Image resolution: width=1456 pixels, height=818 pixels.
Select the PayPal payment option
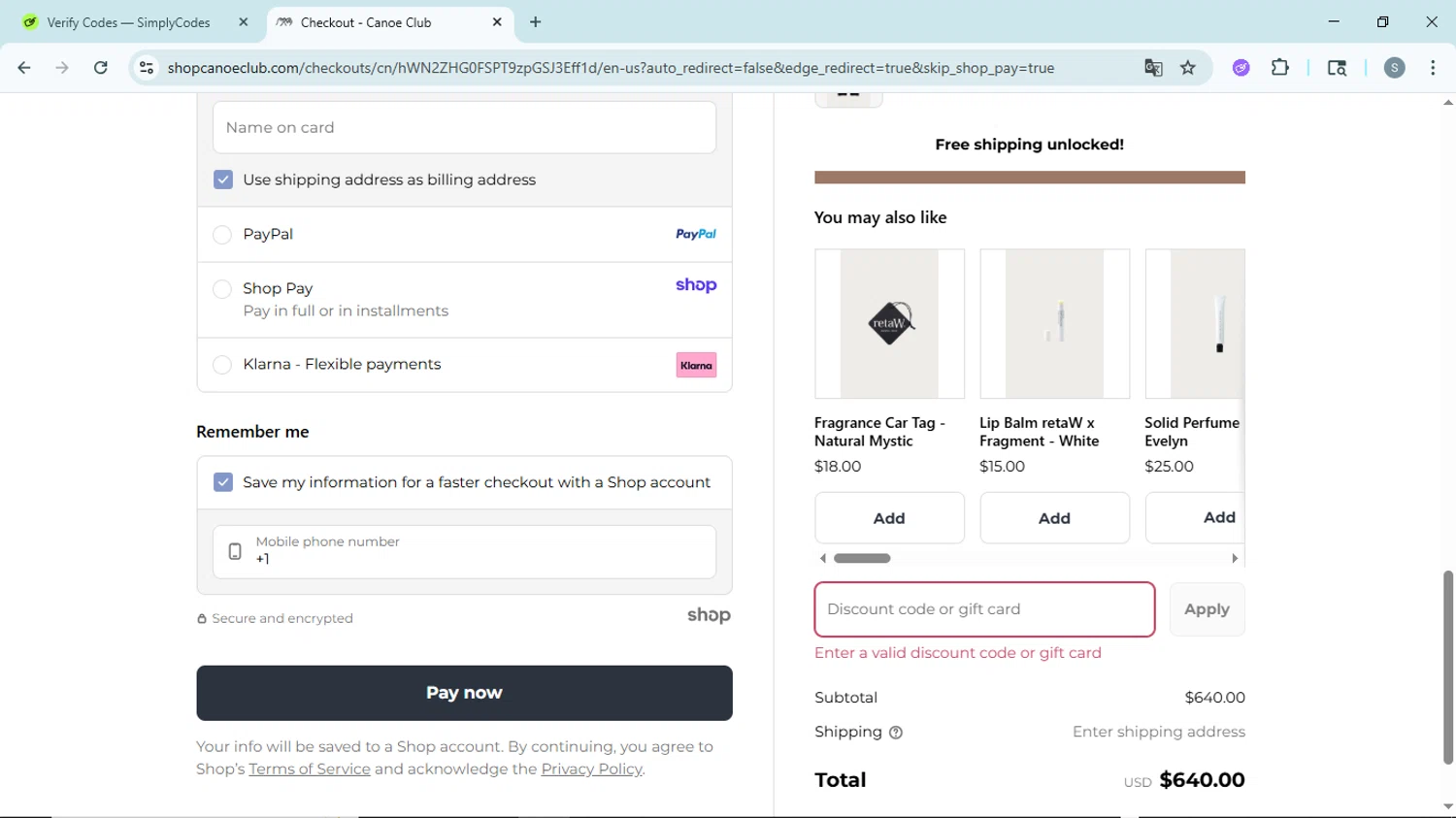point(222,235)
